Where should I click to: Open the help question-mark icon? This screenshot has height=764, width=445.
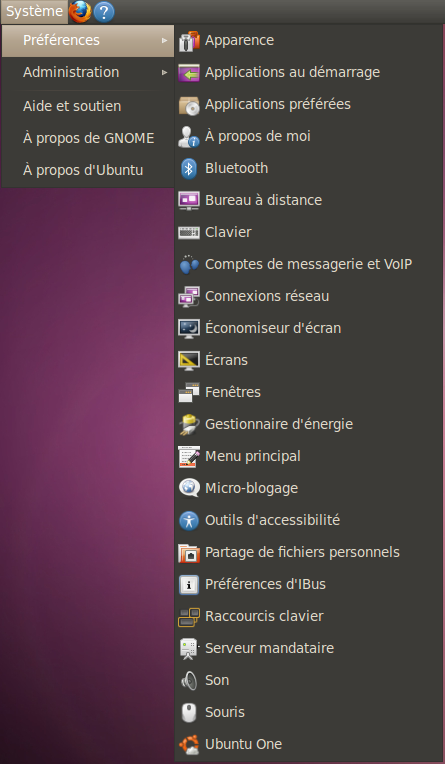point(104,12)
